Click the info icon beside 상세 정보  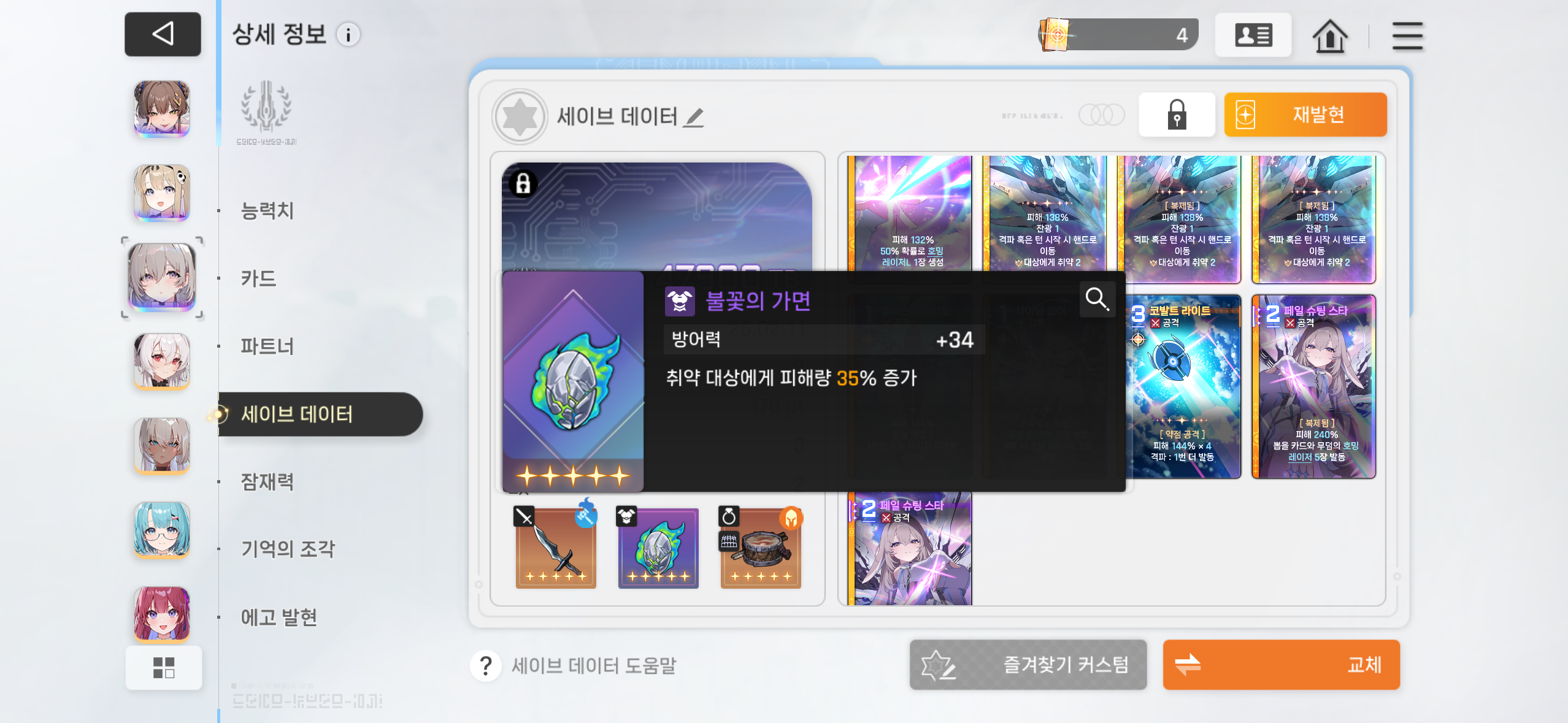(x=348, y=35)
